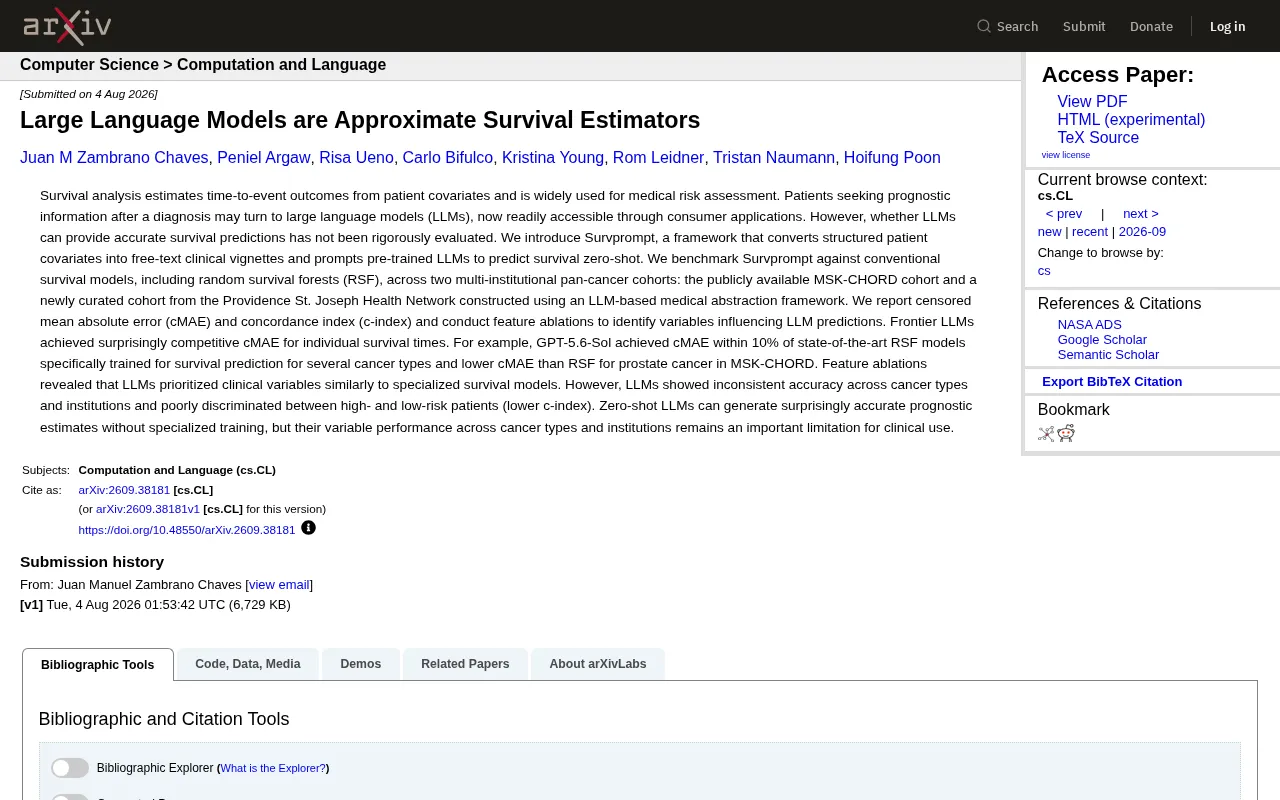The image size is (1280, 800).
Task: Open the recent listings link
Action: click(x=1090, y=232)
